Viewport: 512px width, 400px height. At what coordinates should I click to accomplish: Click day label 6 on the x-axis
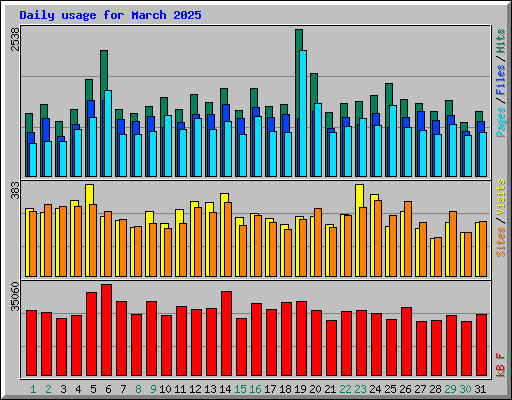108,389
